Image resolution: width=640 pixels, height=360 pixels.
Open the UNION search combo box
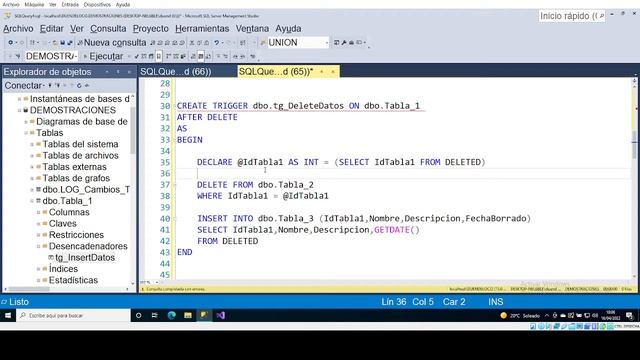[x=298, y=42]
